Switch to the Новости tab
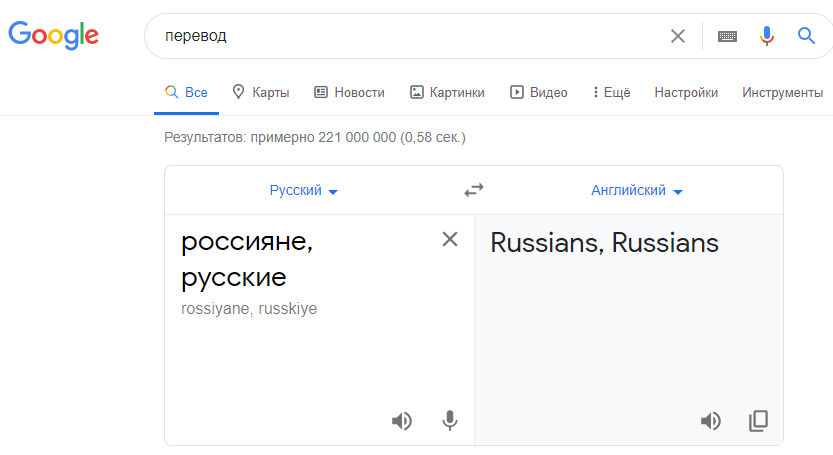The height and width of the screenshot is (455, 833). point(350,92)
